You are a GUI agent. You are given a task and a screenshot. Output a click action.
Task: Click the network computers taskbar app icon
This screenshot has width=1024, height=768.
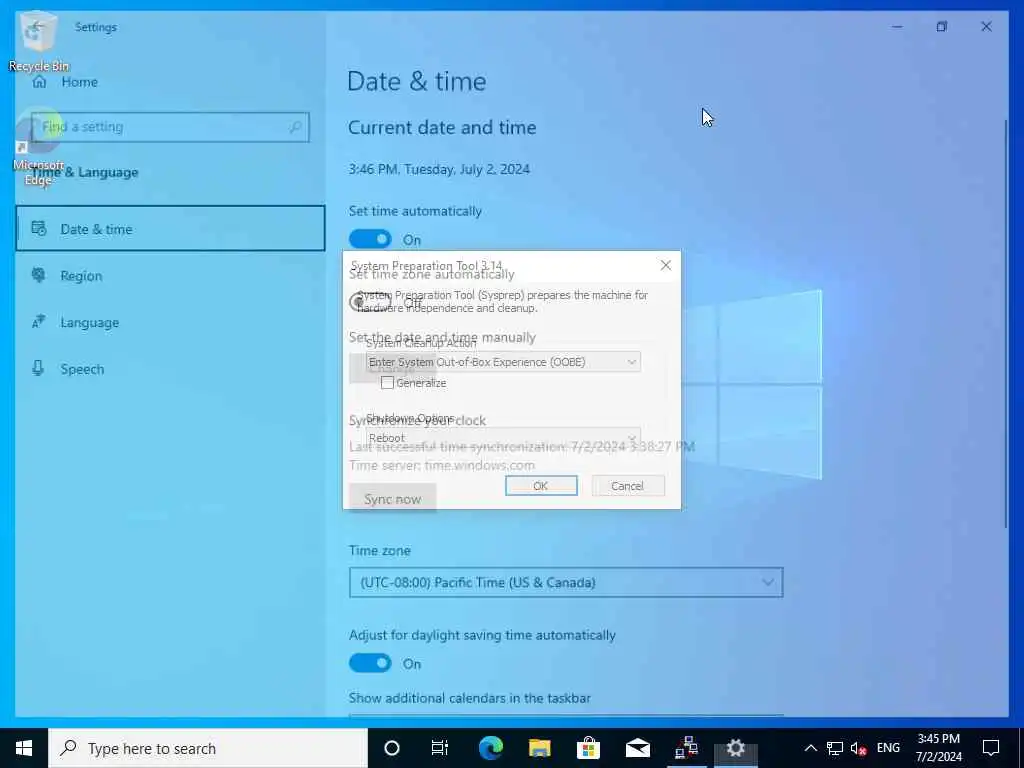click(686, 748)
